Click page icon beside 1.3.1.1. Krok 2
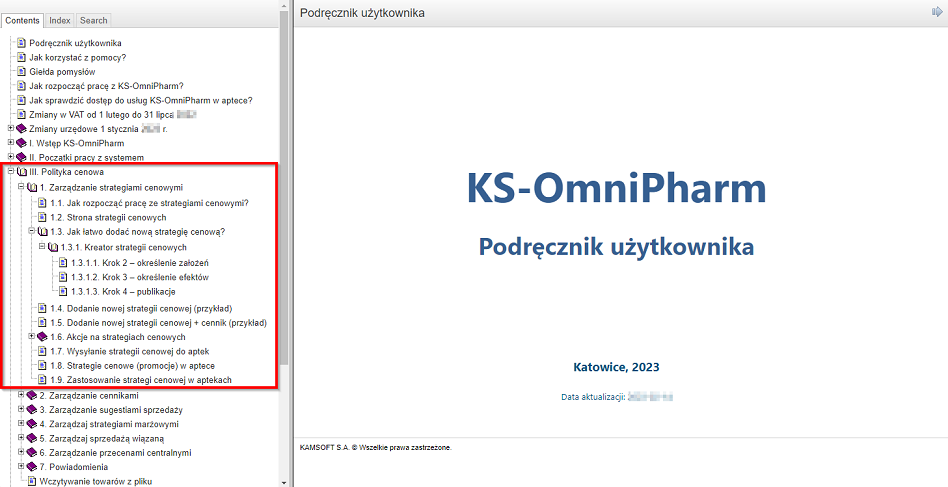The image size is (948, 487). point(63,263)
